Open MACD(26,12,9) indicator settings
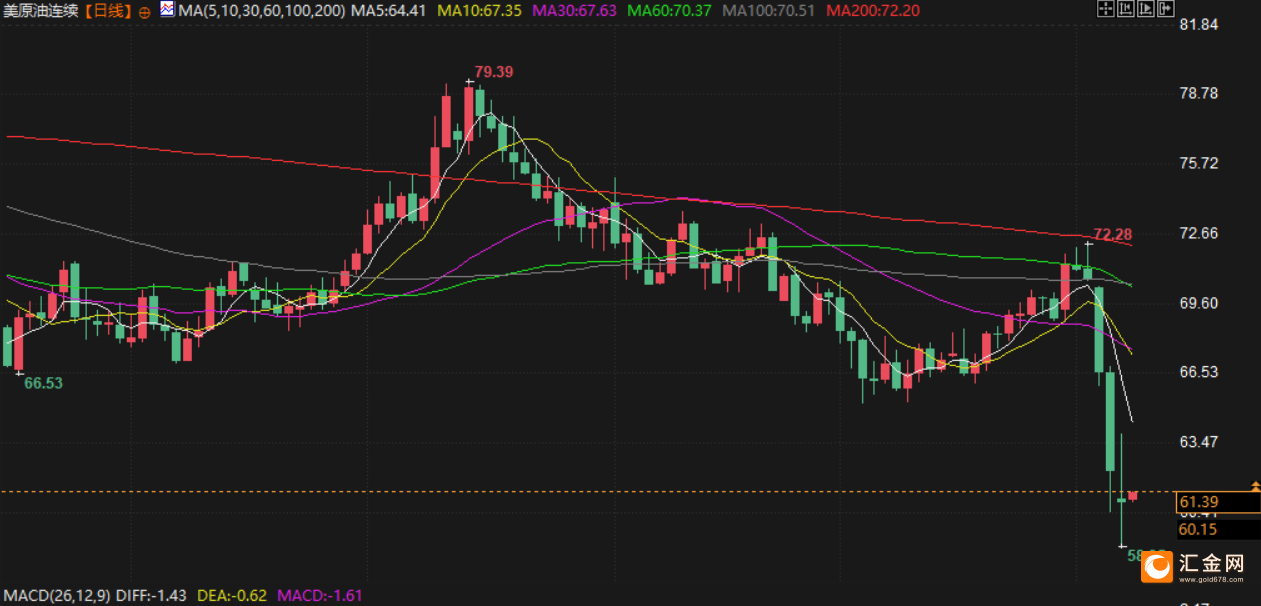This screenshot has height=606, width=1261. 57,596
